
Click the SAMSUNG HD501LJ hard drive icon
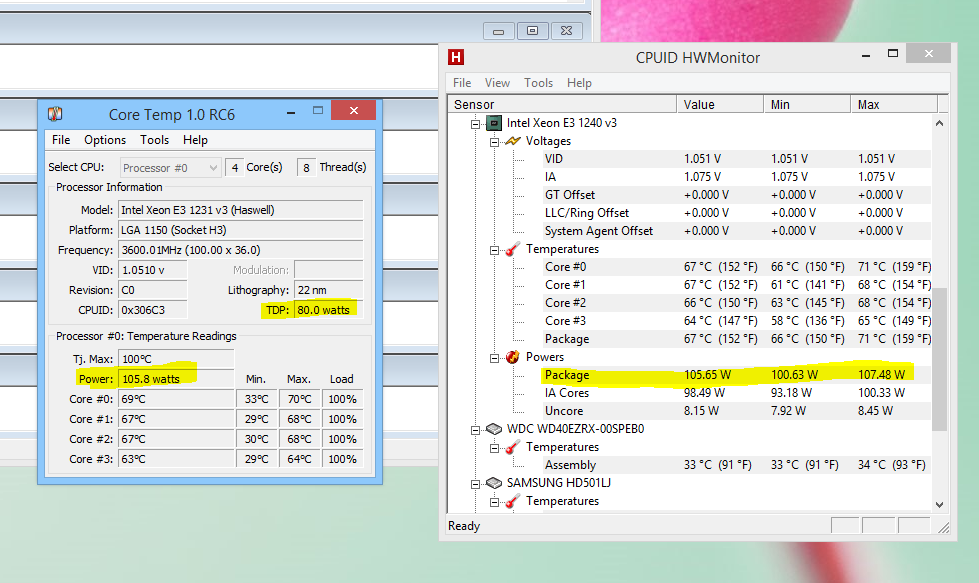[494, 483]
